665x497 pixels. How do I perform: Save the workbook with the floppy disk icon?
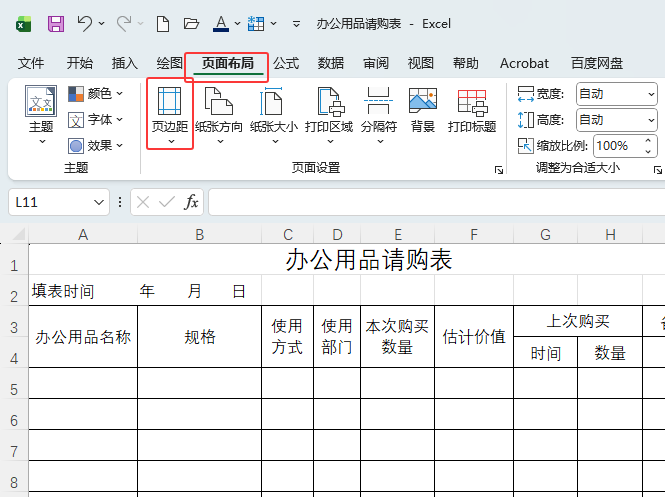[x=56, y=24]
